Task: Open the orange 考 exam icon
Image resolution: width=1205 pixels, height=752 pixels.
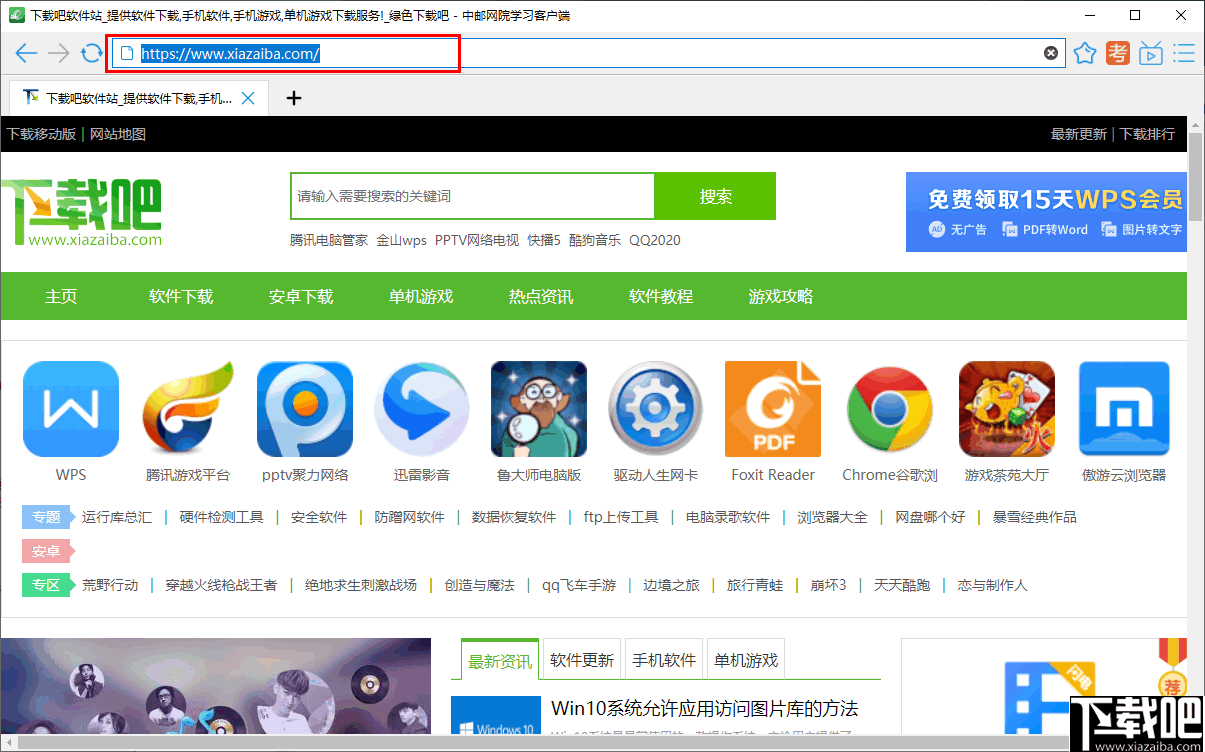Action: coord(1118,53)
